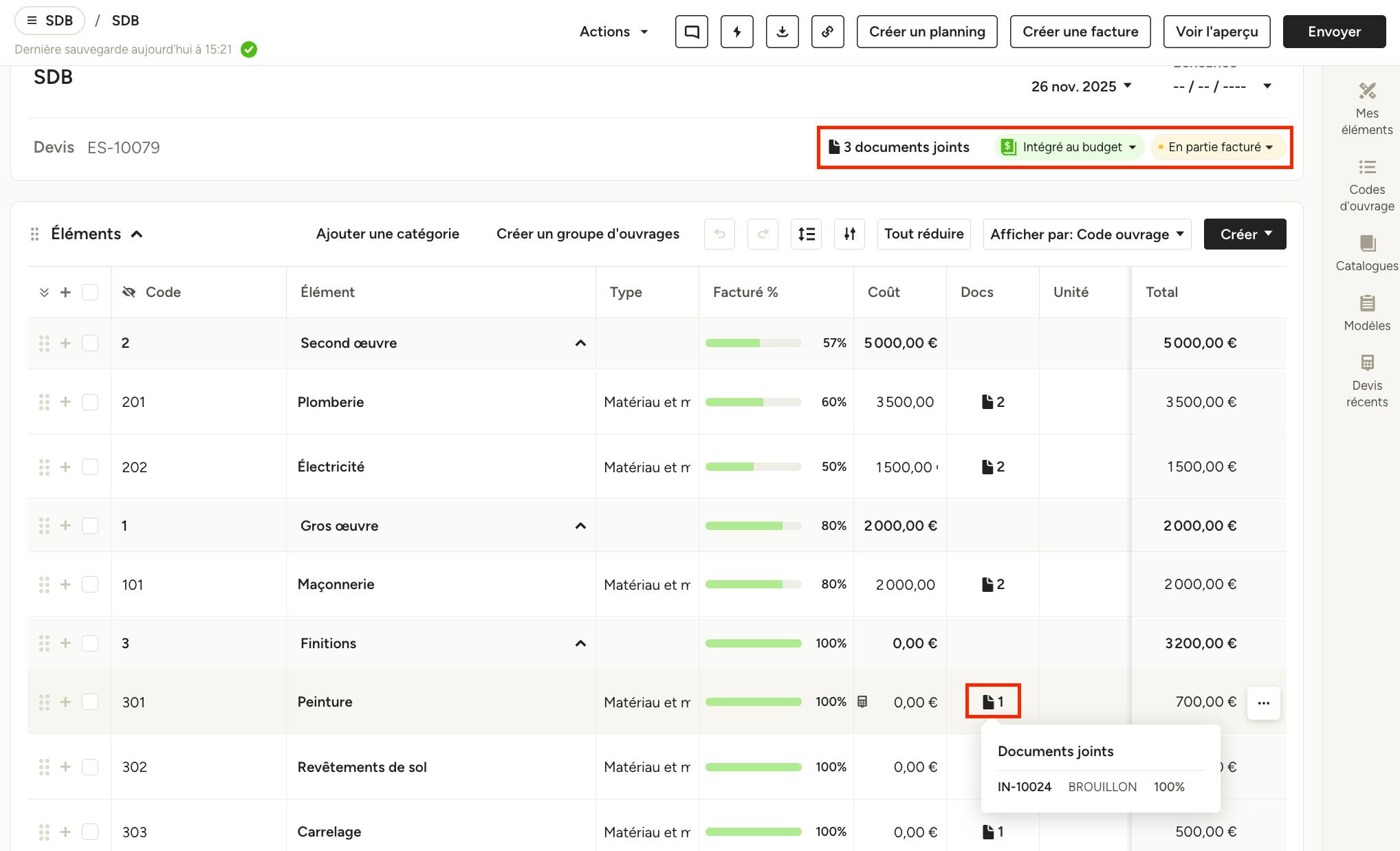Viewport: 1400px width, 851px height.
Task: Open the comments chat icon
Action: pyautogui.click(x=692, y=32)
